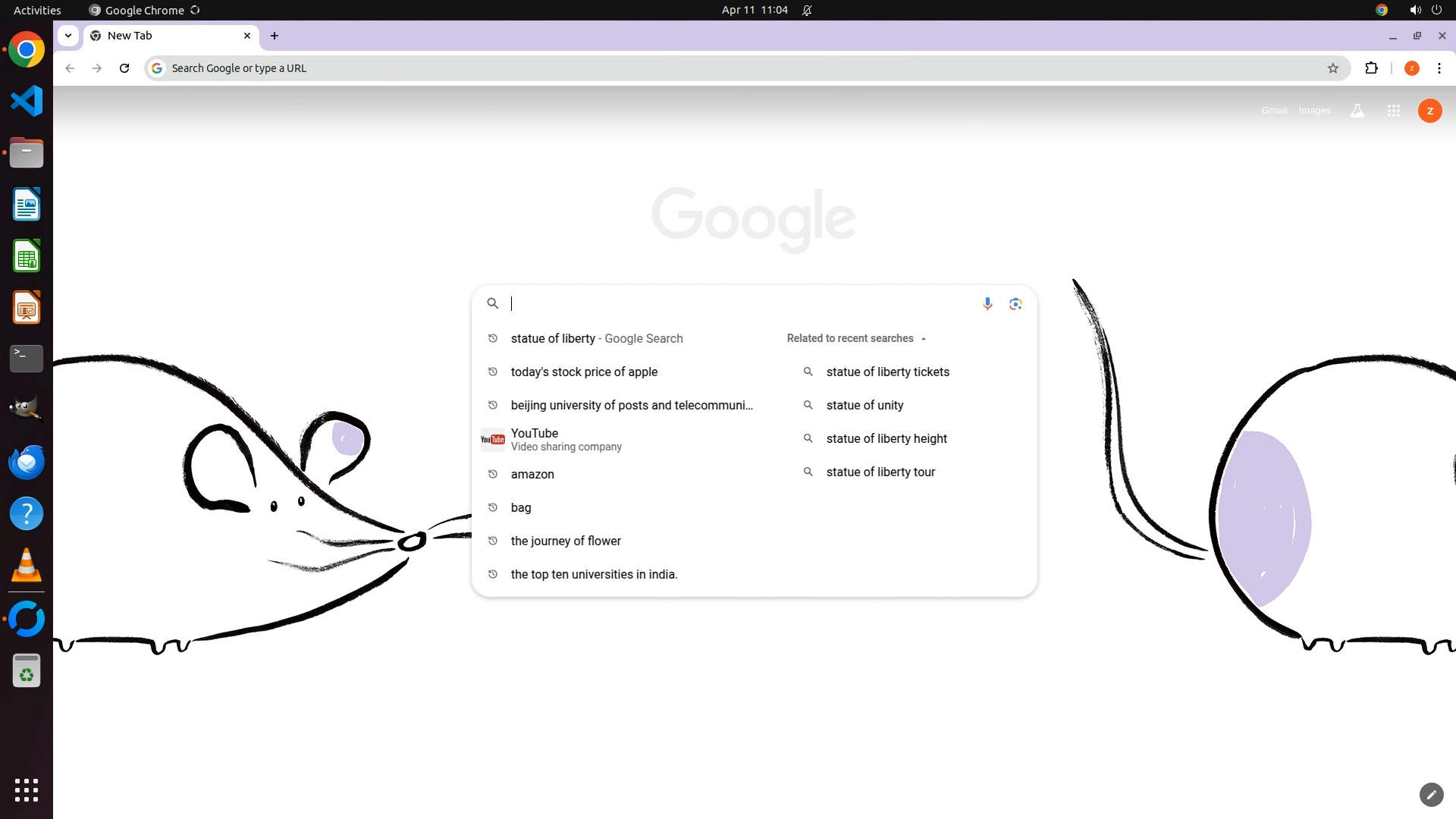Image resolution: width=1456 pixels, height=819 pixels.
Task: Bookmark this tab with the star icon
Action: coord(1333,68)
